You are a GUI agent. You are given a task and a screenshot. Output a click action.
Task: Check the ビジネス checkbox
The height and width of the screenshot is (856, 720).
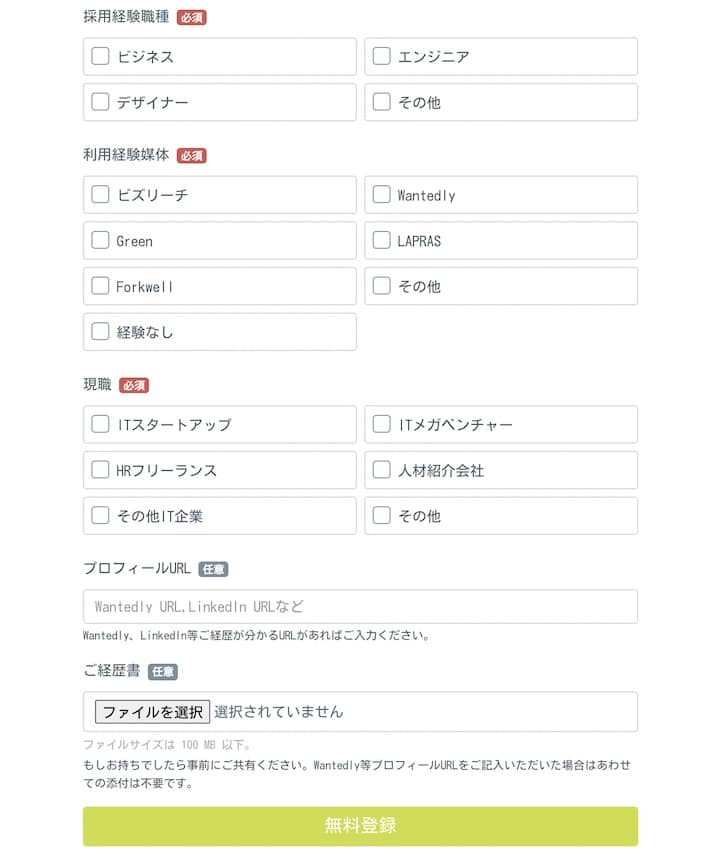coord(100,56)
